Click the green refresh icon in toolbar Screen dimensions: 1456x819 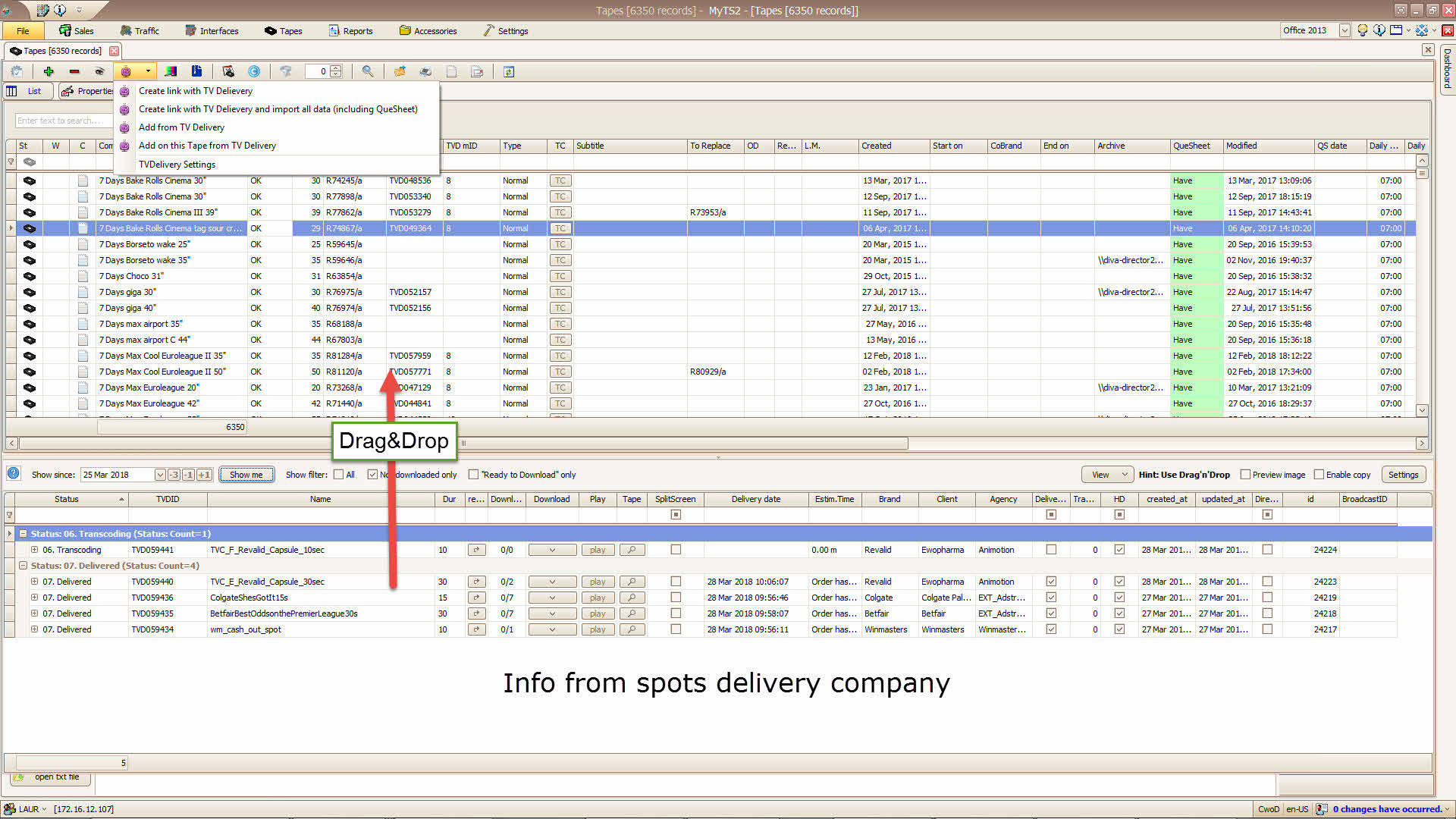coord(509,71)
